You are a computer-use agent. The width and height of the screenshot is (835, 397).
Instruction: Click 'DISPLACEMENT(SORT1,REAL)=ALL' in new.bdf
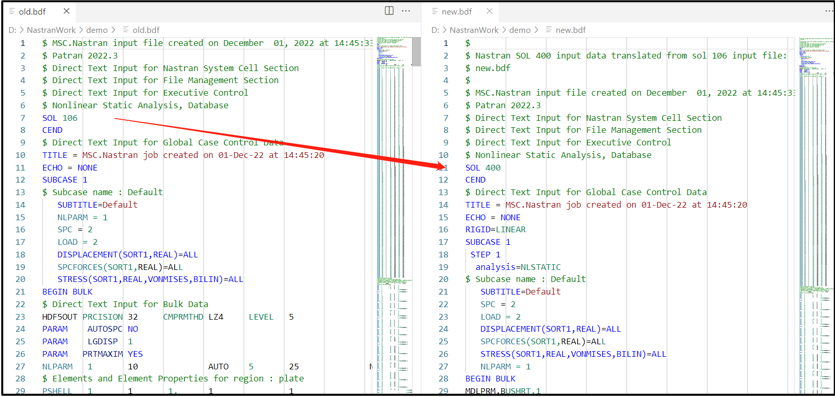[x=551, y=329]
